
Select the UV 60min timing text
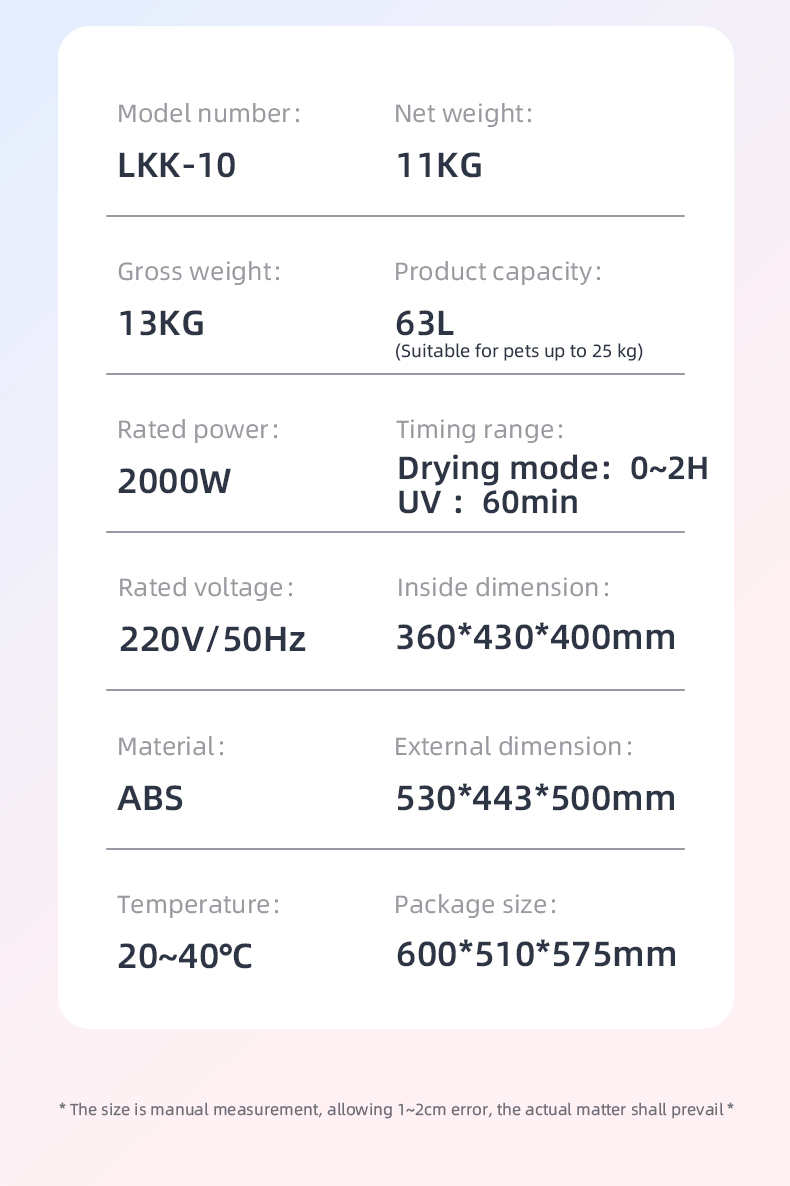click(488, 501)
